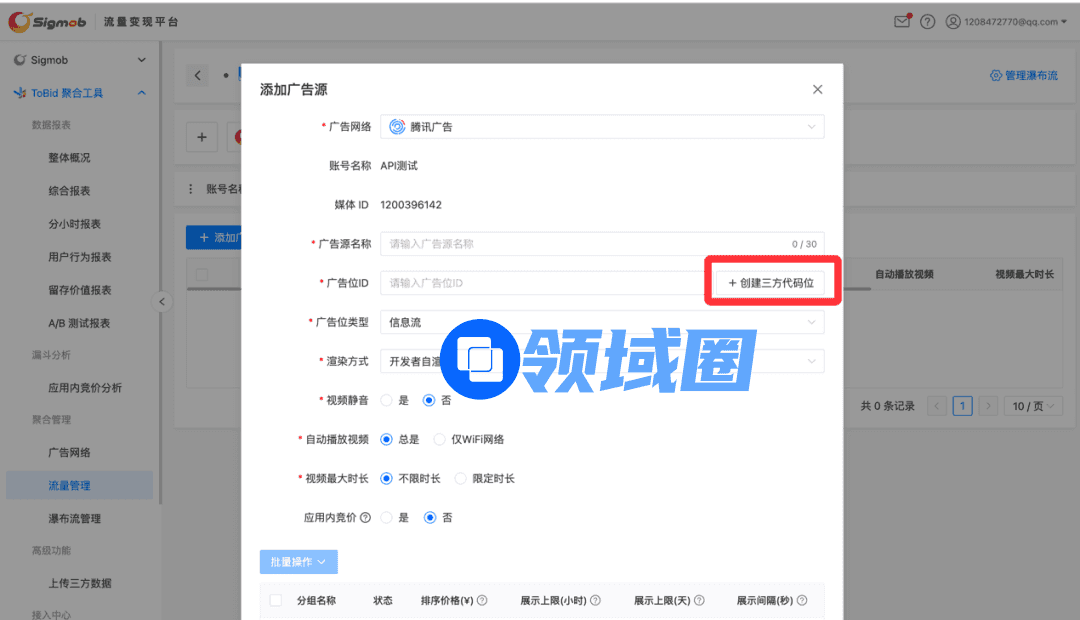The height and width of the screenshot is (620, 1080).
Task: Select 仅WiFi网络 for auto-play video
Action: click(x=440, y=439)
